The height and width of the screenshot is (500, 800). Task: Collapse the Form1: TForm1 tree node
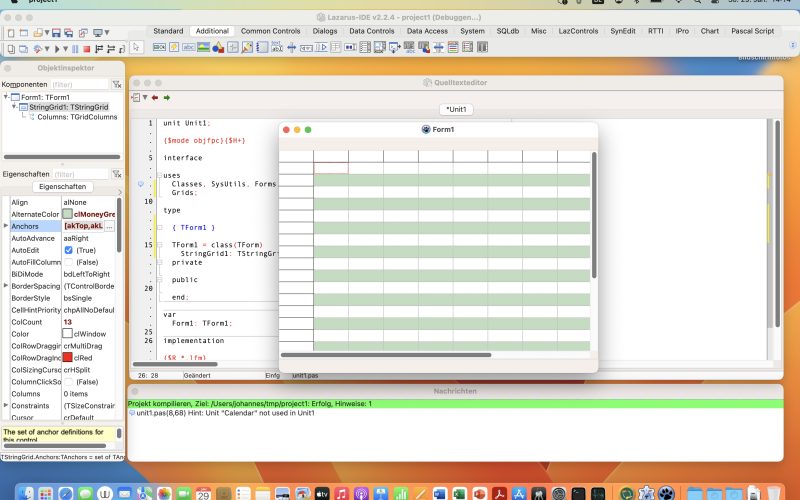[6, 97]
